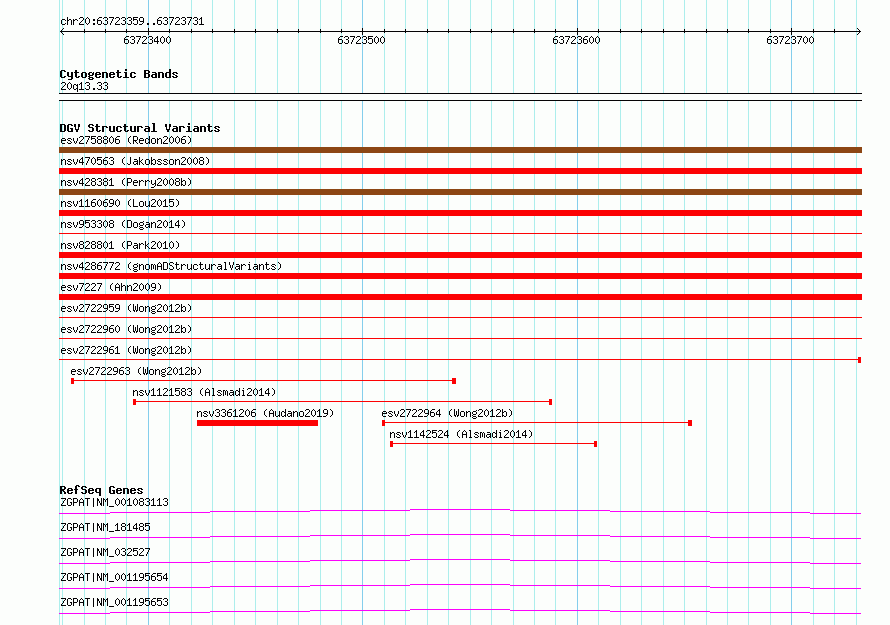Click the right end marker of nsv1142524
Viewport: 890px width, 625px height.
[x=595, y=444]
